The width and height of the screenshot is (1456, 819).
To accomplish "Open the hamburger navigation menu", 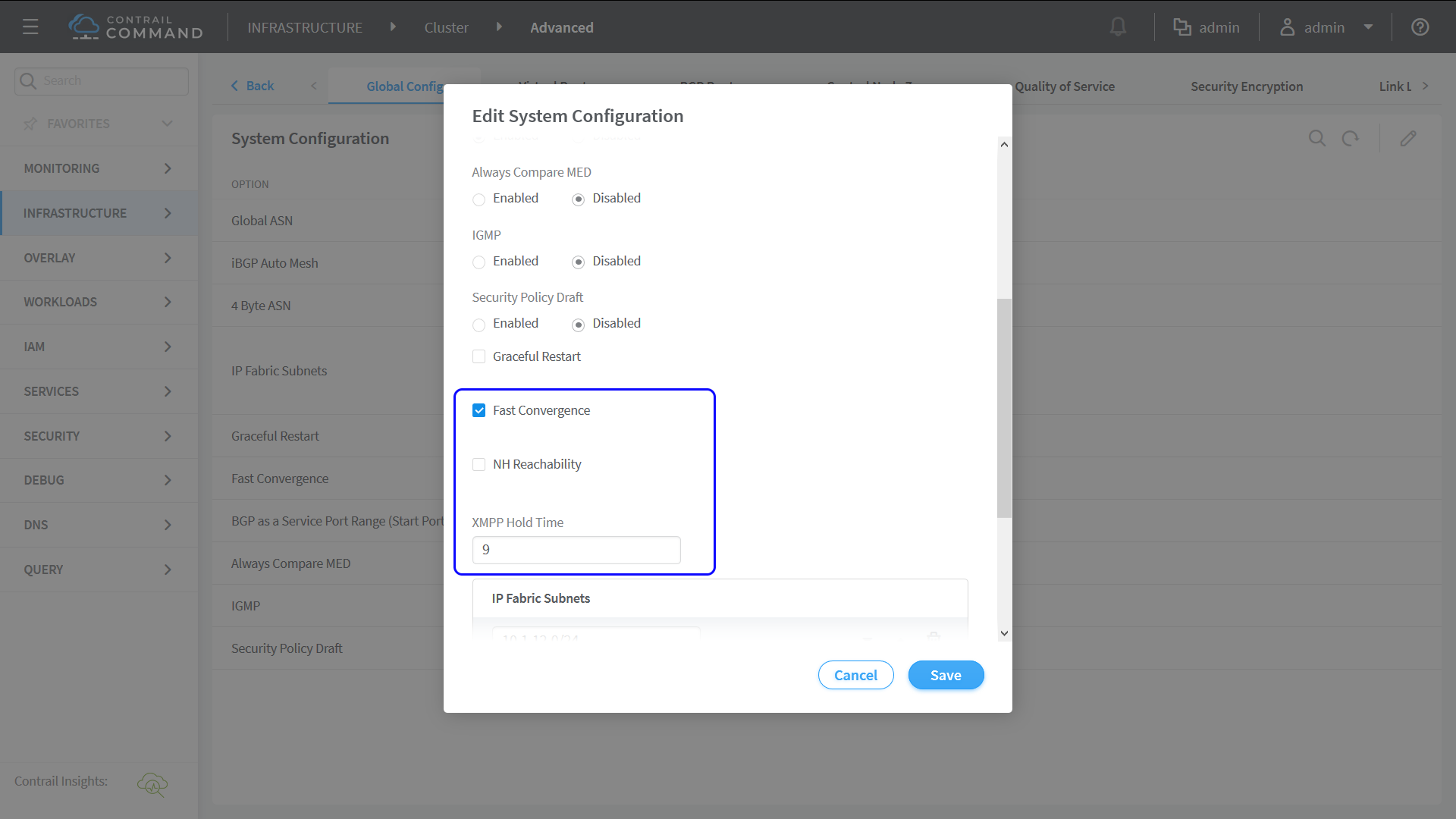I will pyautogui.click(x=30, y=27).
